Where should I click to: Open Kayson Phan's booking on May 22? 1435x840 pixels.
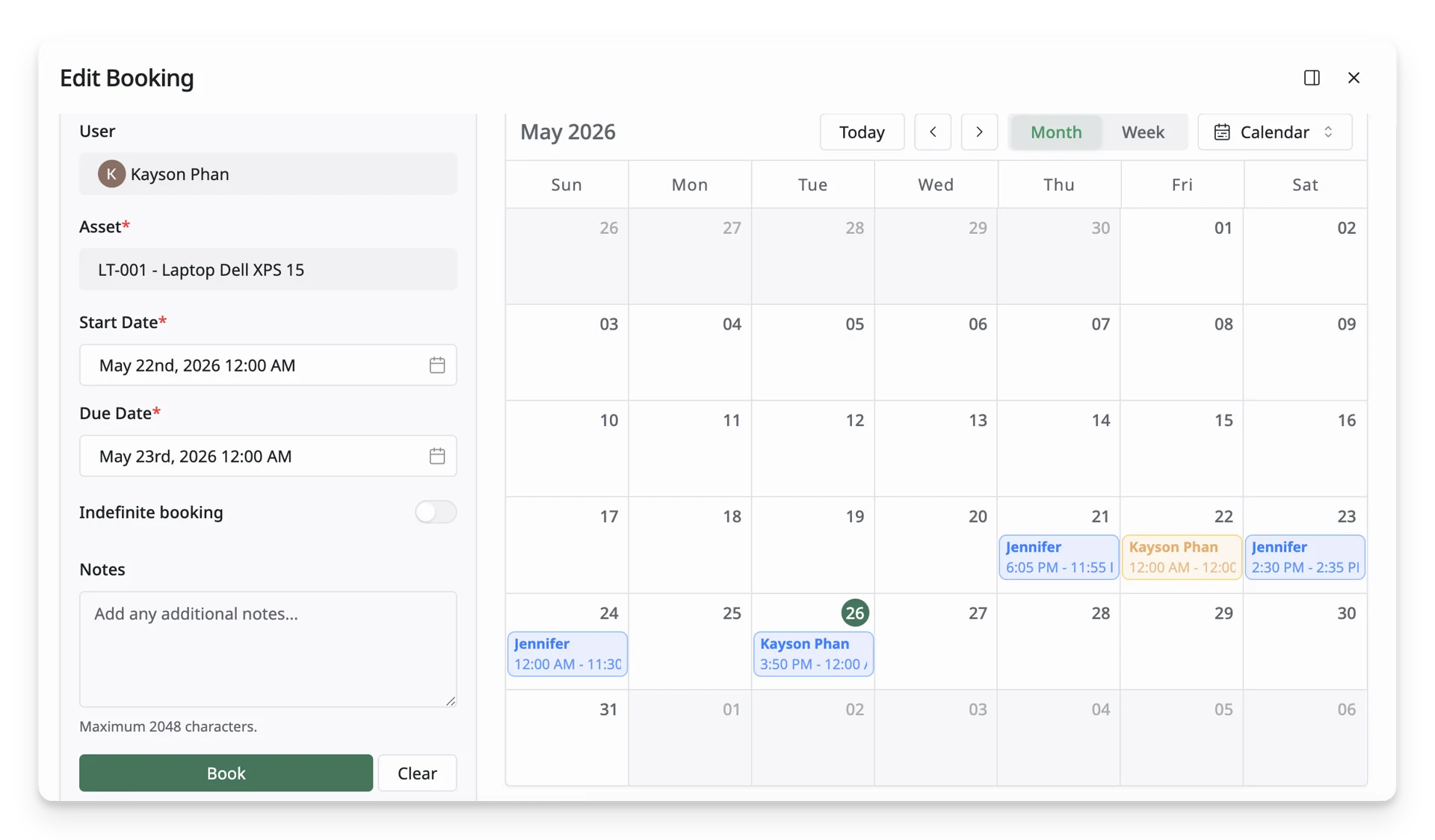click(x=1182, y=557)
